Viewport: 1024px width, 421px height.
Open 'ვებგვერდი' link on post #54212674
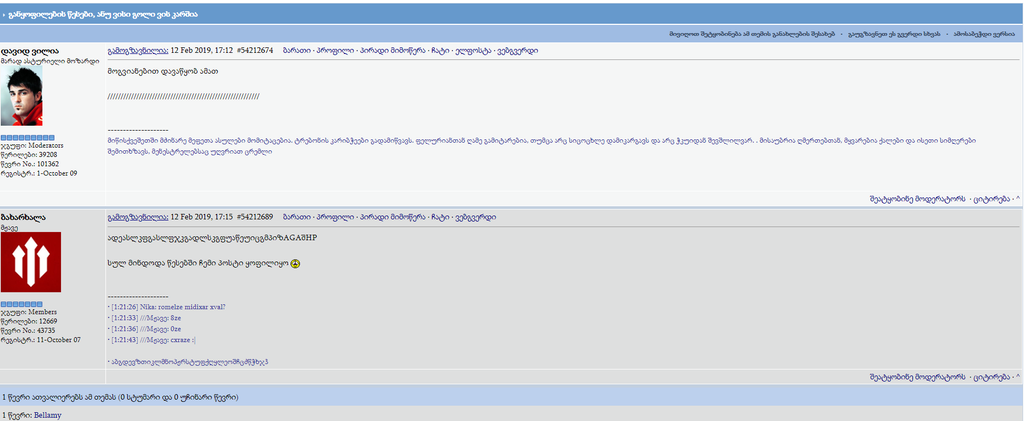coord(517,51)
